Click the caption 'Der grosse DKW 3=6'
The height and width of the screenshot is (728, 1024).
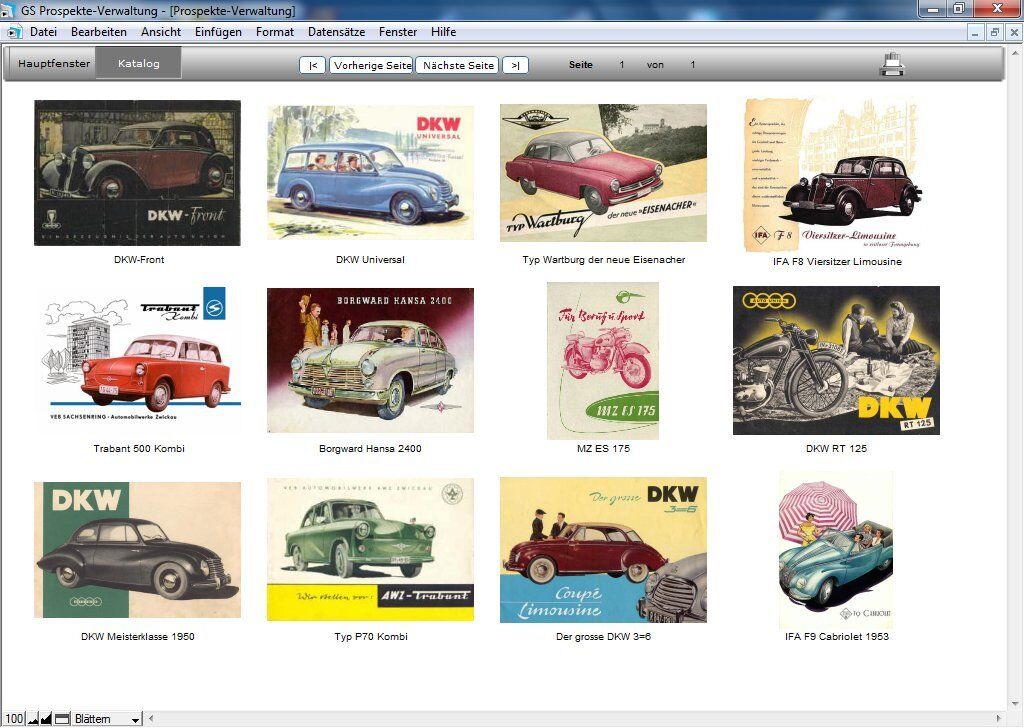[603, 637]
